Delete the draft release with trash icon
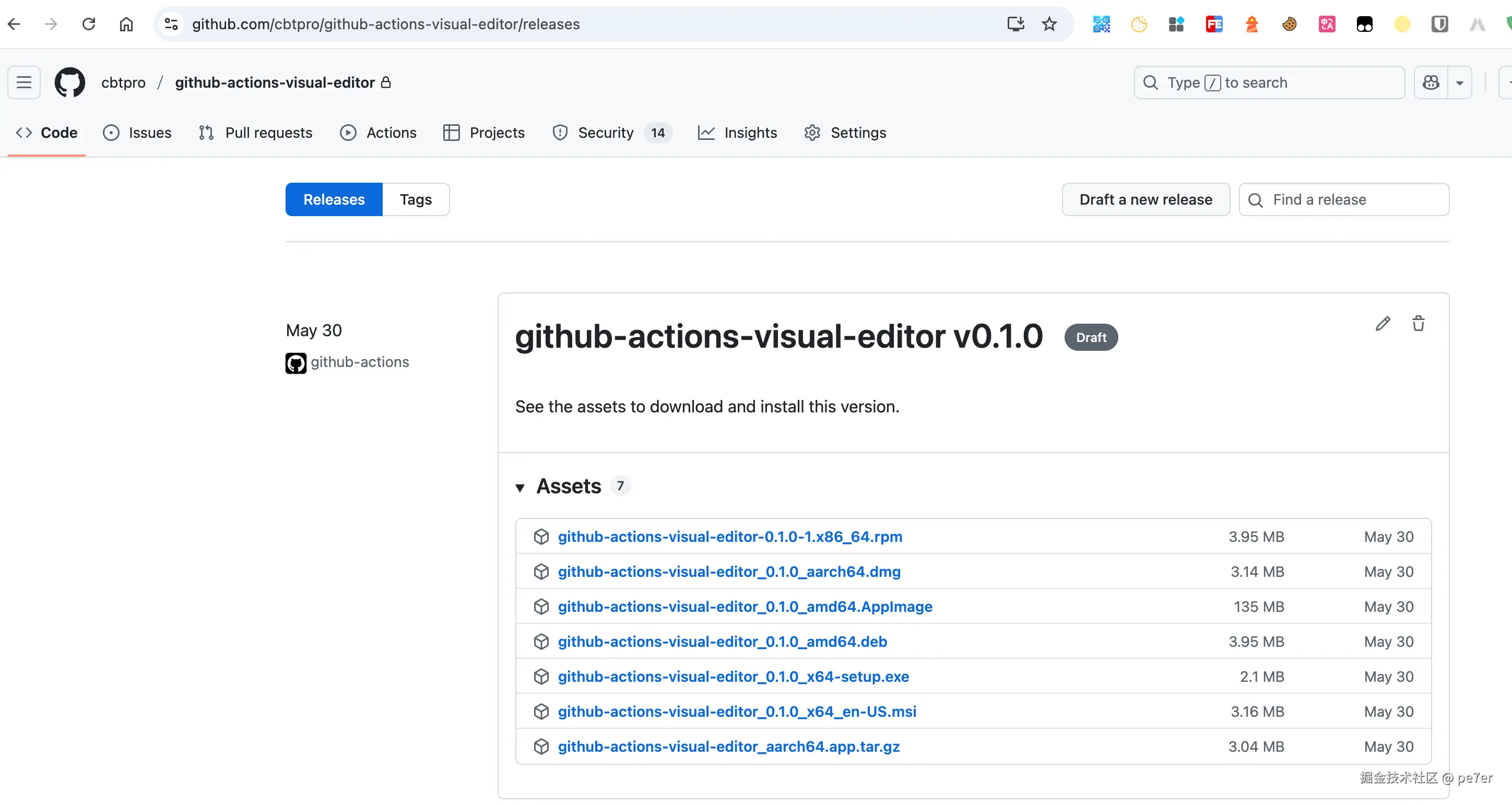 tap(1418, 323)
